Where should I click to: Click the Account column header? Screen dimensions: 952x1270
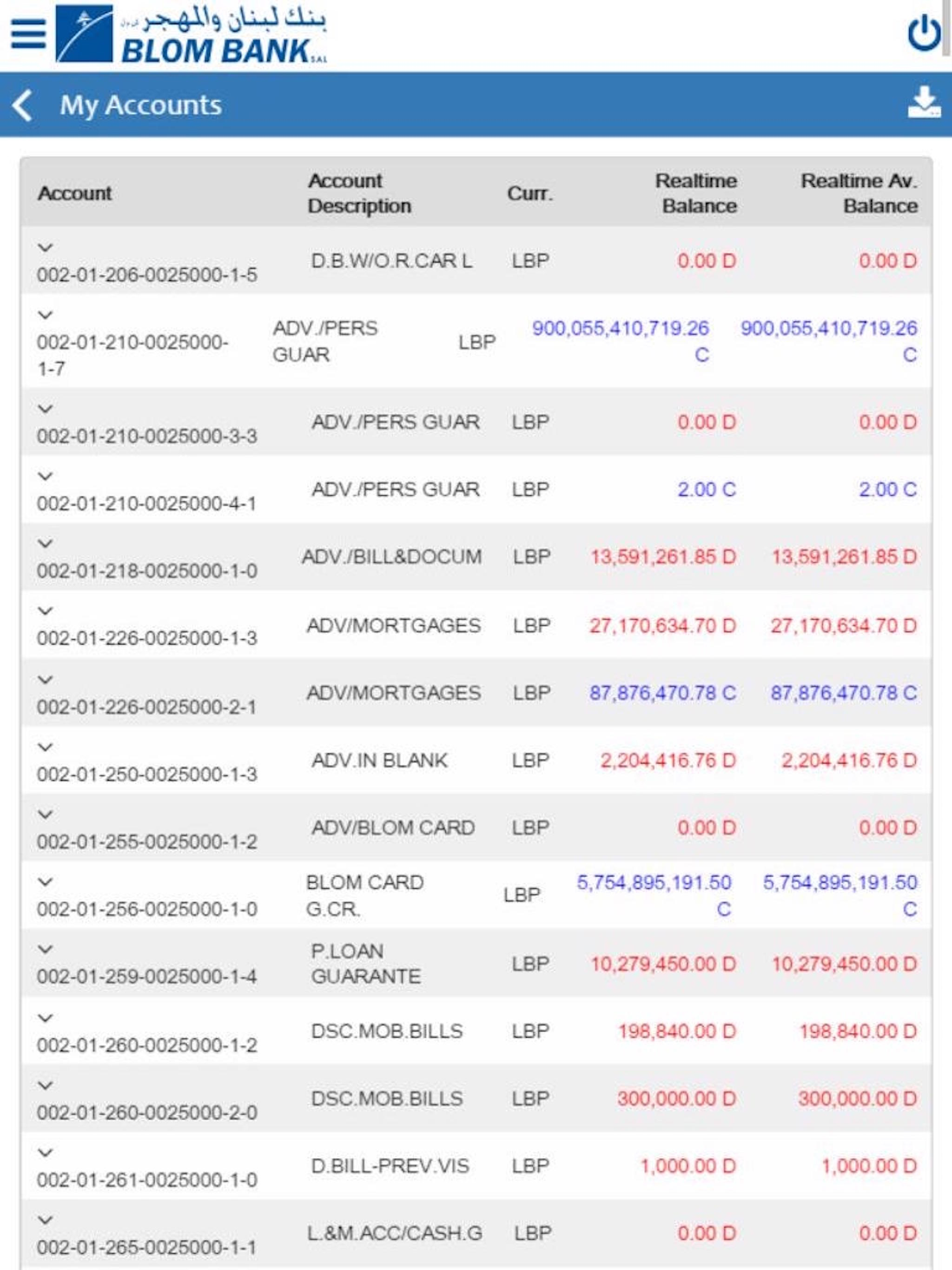[x=75, y=193]
